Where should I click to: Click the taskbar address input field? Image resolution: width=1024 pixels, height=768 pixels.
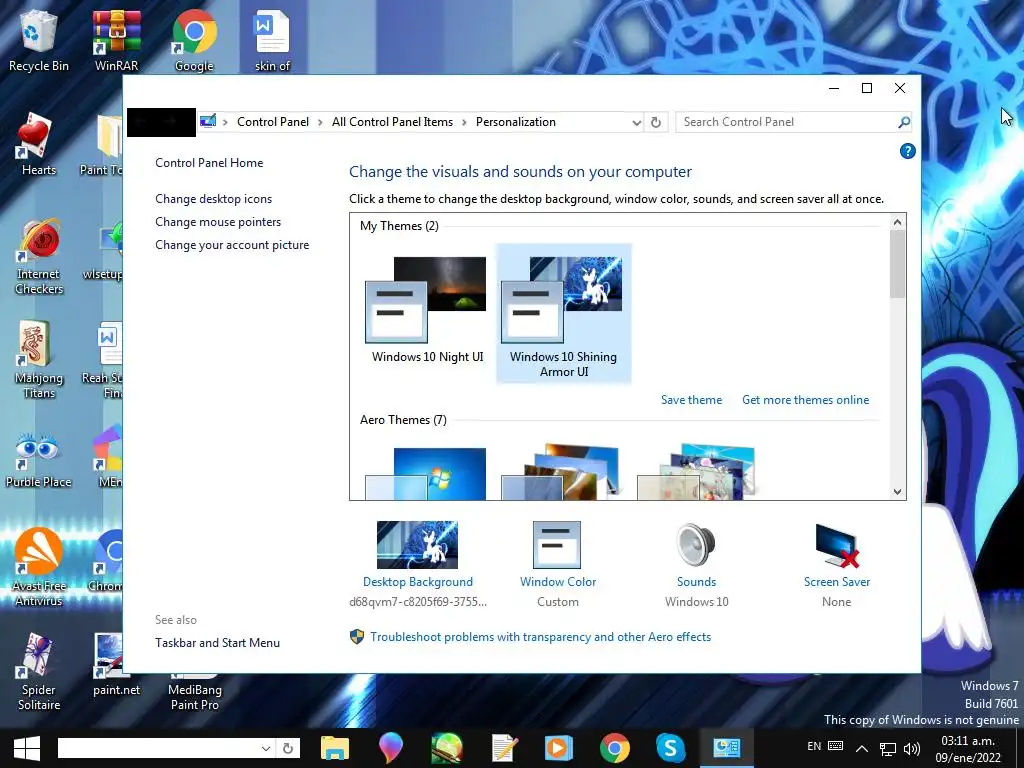pos(158,748)
